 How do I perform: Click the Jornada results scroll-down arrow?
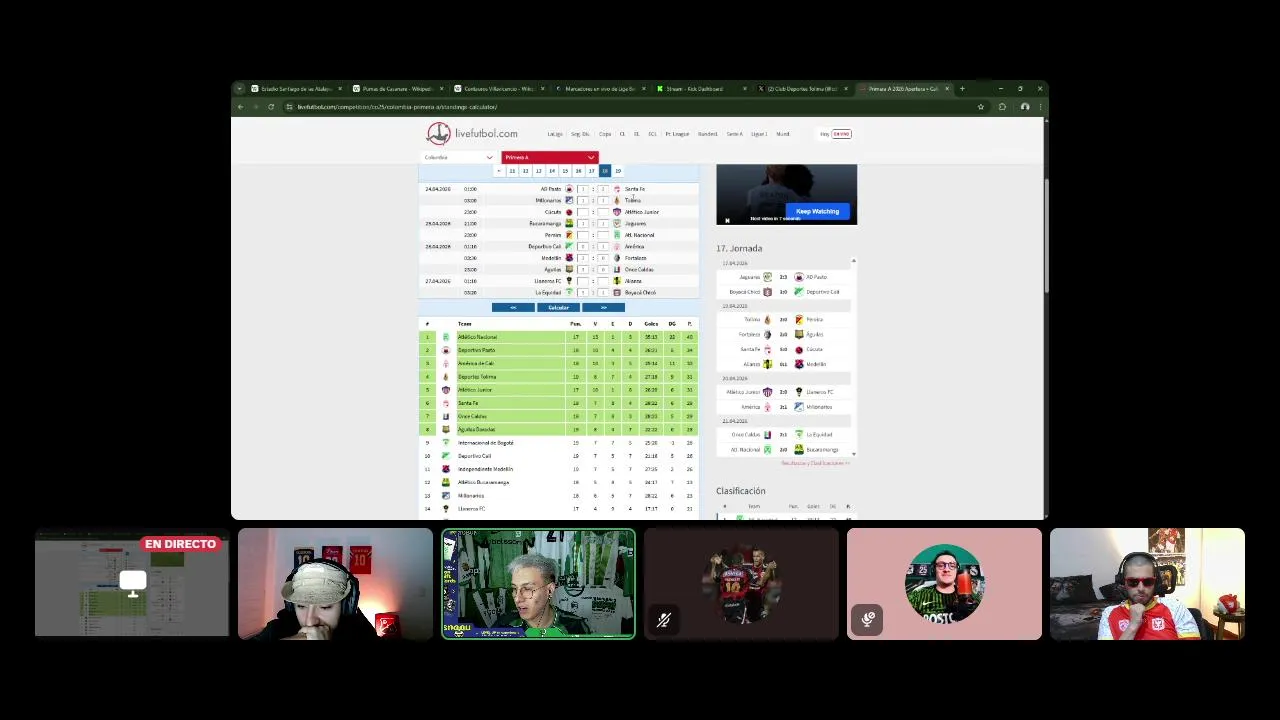pos(853,454)
